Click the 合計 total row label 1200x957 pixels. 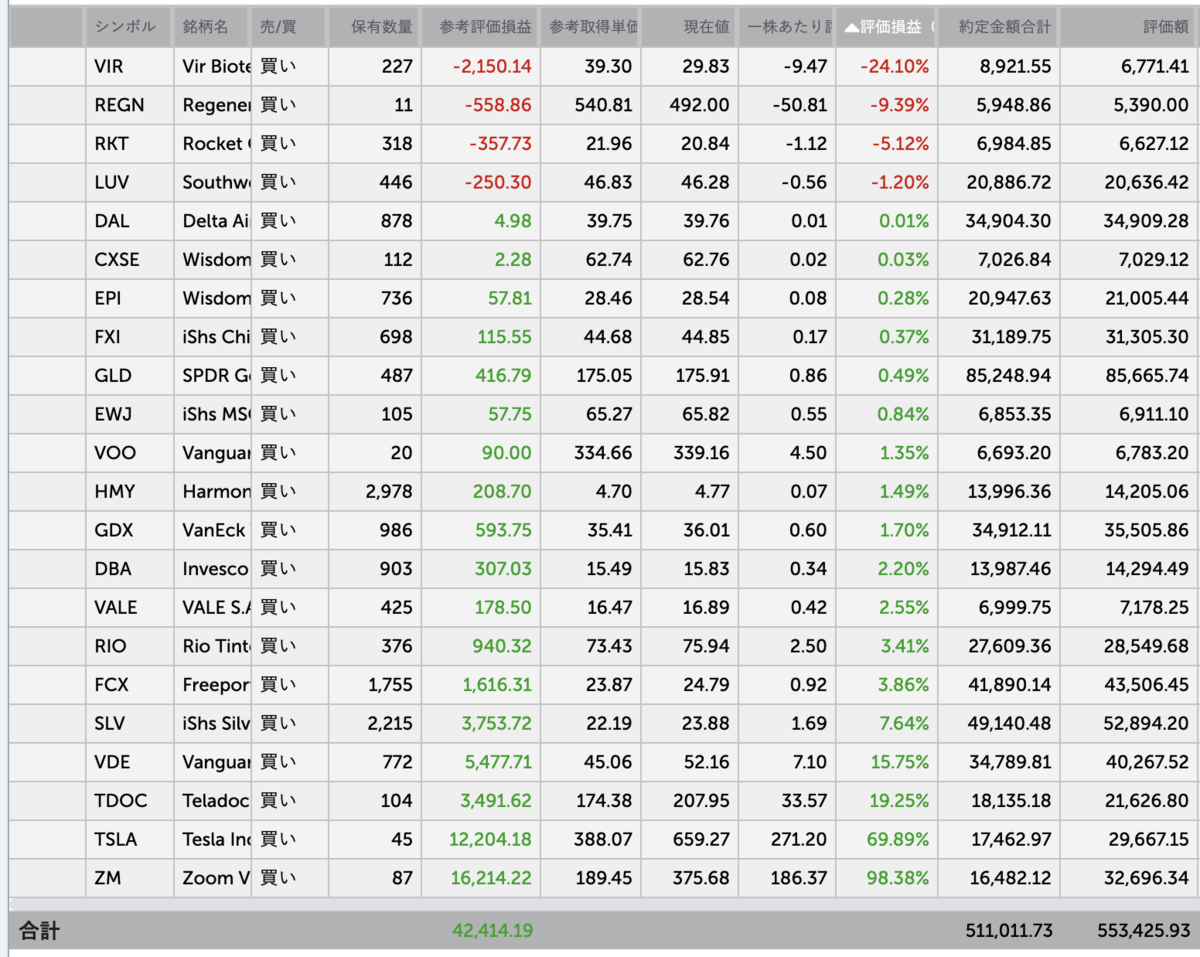(x=40, y=931)
